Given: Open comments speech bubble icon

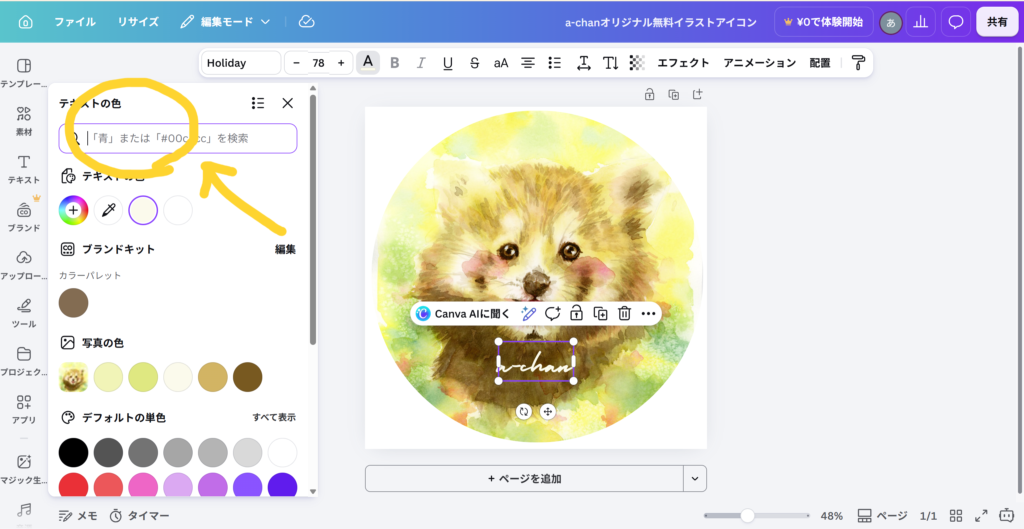Looking at the screenshot, I should [x=956, y=22].
